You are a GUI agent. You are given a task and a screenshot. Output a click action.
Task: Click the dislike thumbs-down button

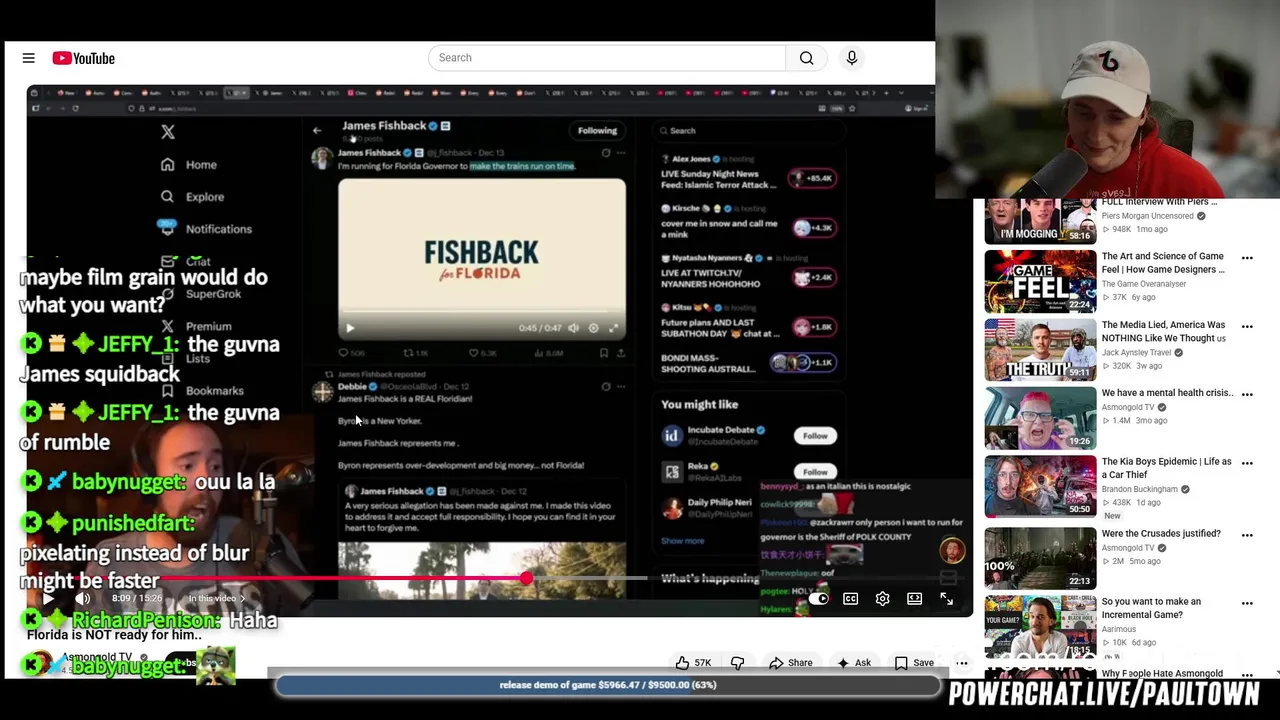[x=737, y=662]
